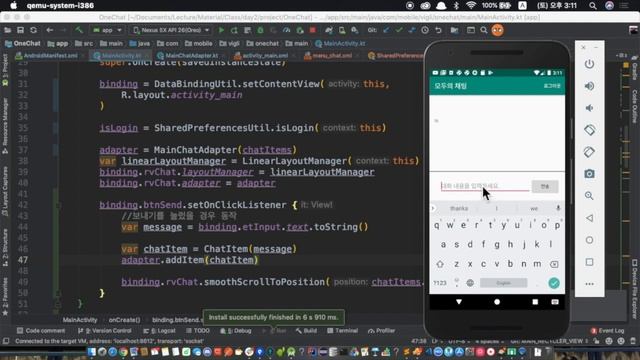Click the Git commit checkmark icon
The image size is (640, 360).
(x=399, y=30)
